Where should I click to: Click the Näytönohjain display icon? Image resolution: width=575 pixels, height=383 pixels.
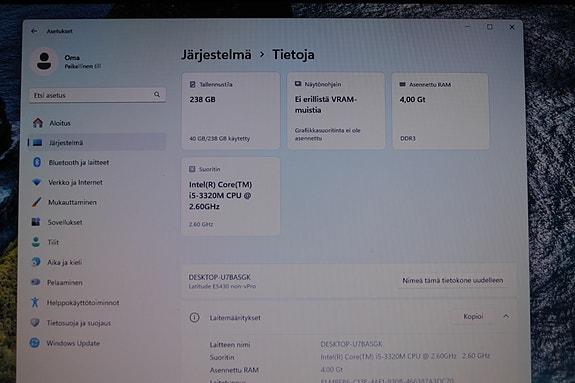(x=298, y=84)
